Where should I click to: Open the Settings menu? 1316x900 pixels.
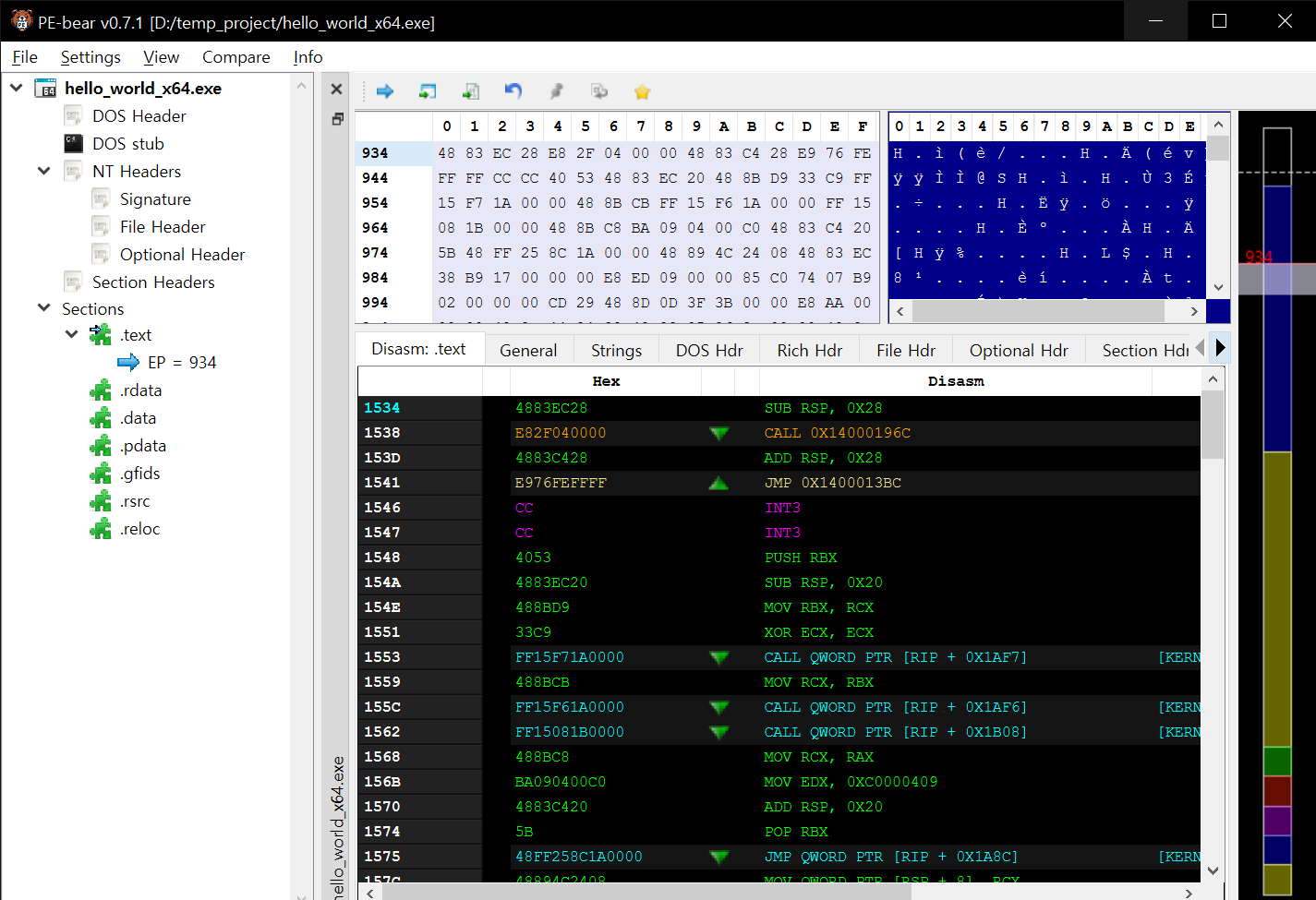click(x=91, y=57)
